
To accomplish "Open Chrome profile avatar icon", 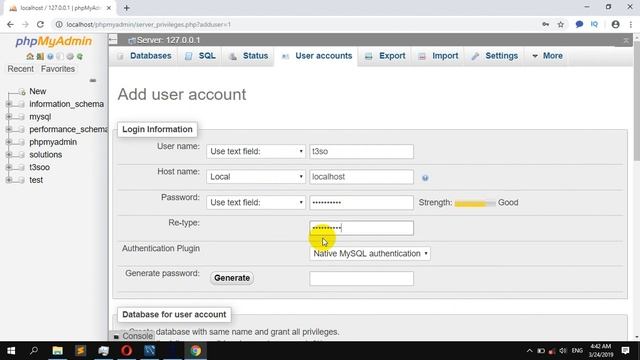I will (616, 24).
